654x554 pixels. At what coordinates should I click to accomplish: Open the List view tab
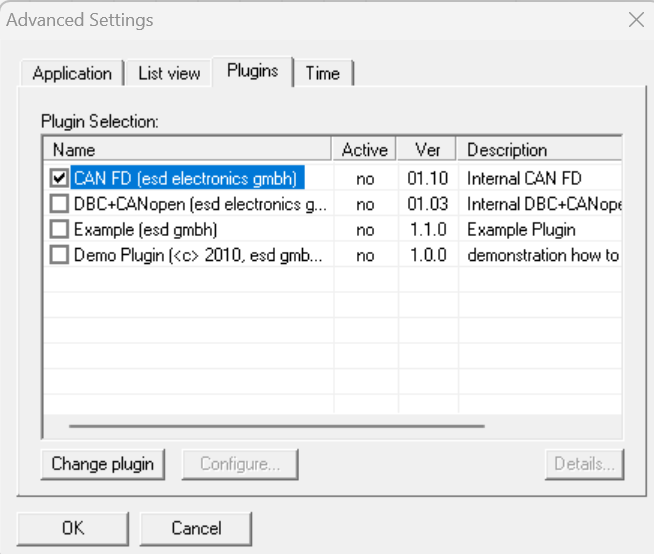tap(169, 73)
